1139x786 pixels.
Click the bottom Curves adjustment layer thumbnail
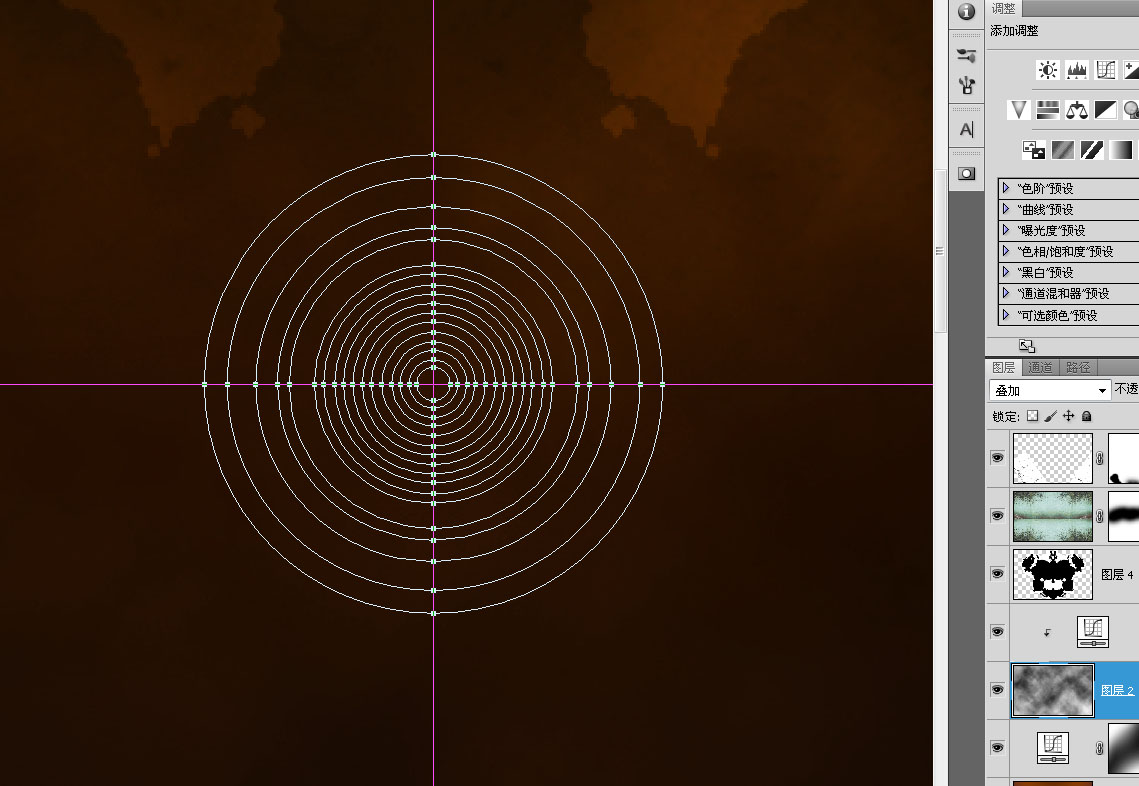(1053, 748)
